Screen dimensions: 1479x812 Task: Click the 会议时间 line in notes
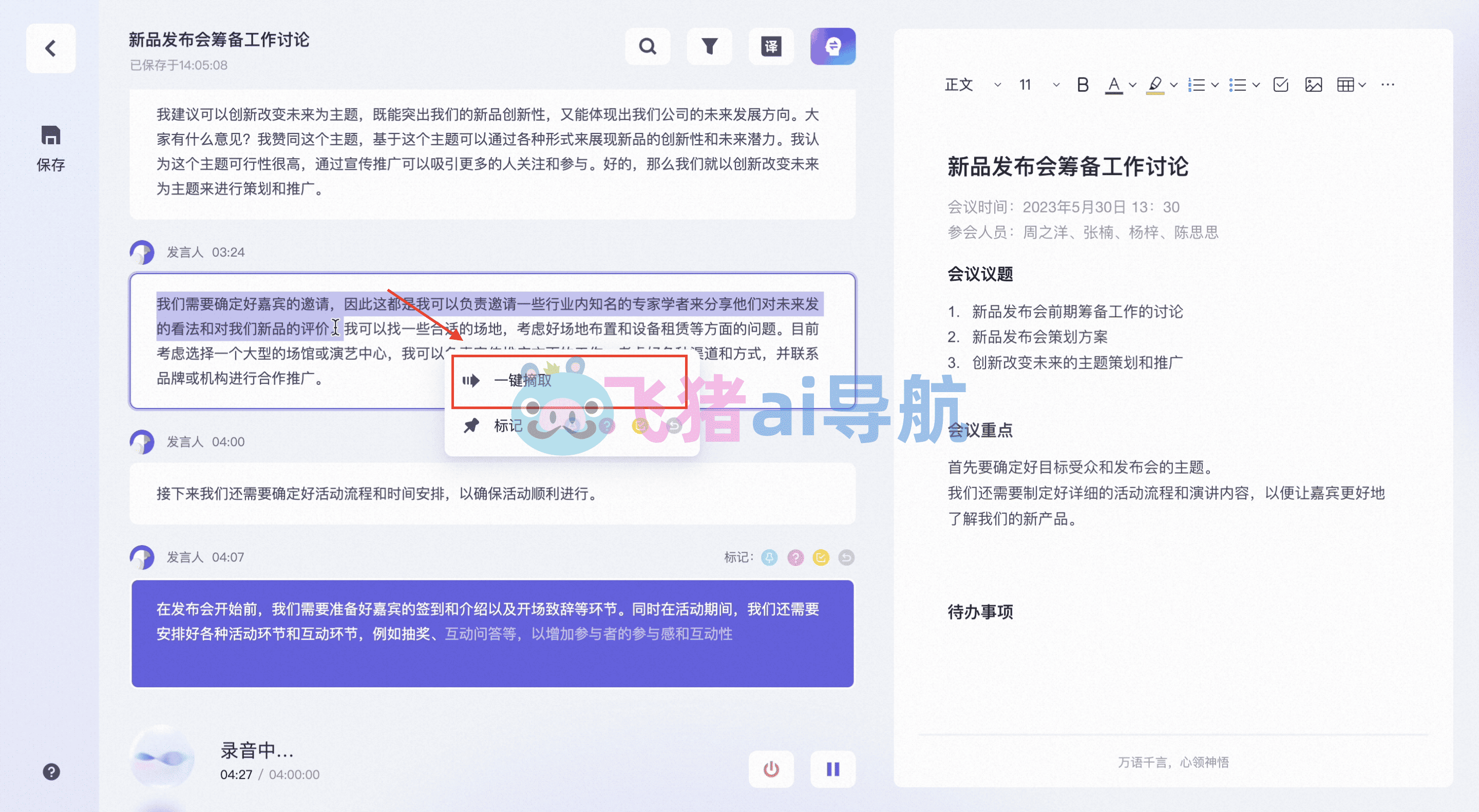point(1064,207)
